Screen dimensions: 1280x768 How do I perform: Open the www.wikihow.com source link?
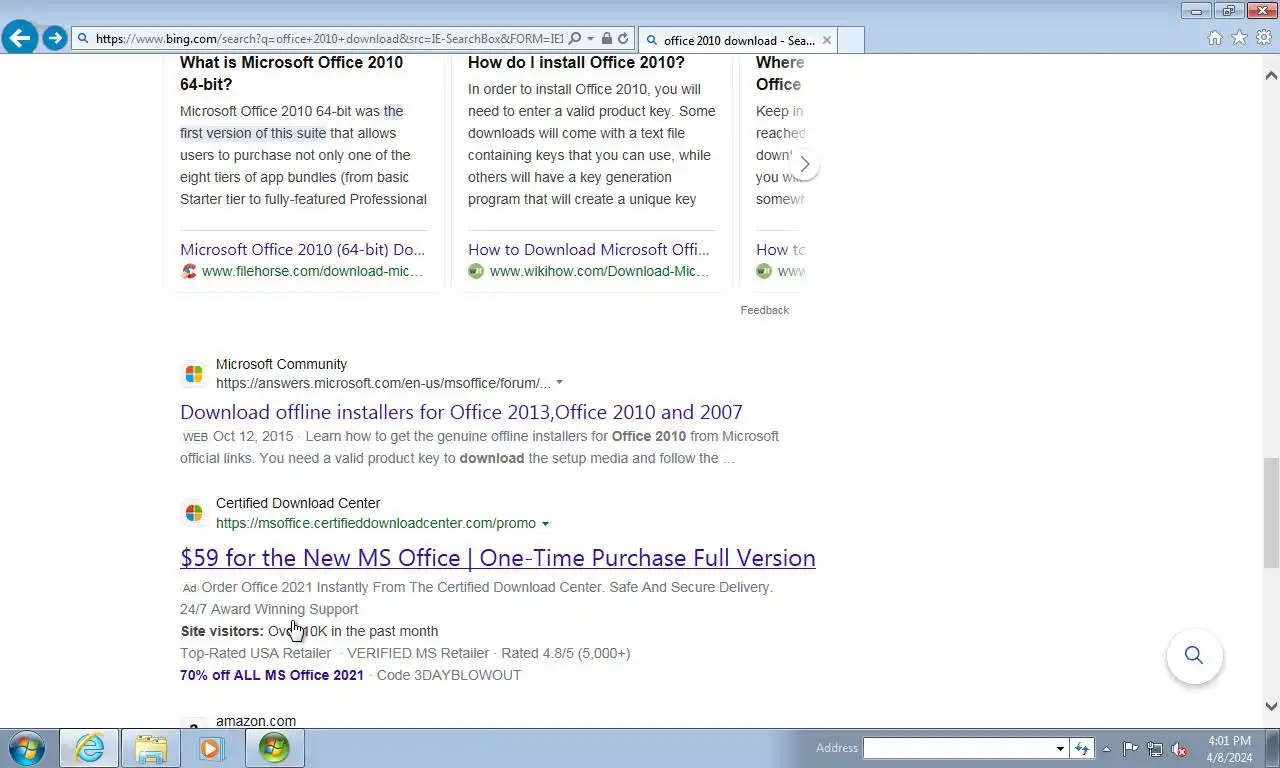(x=599, y=271)
